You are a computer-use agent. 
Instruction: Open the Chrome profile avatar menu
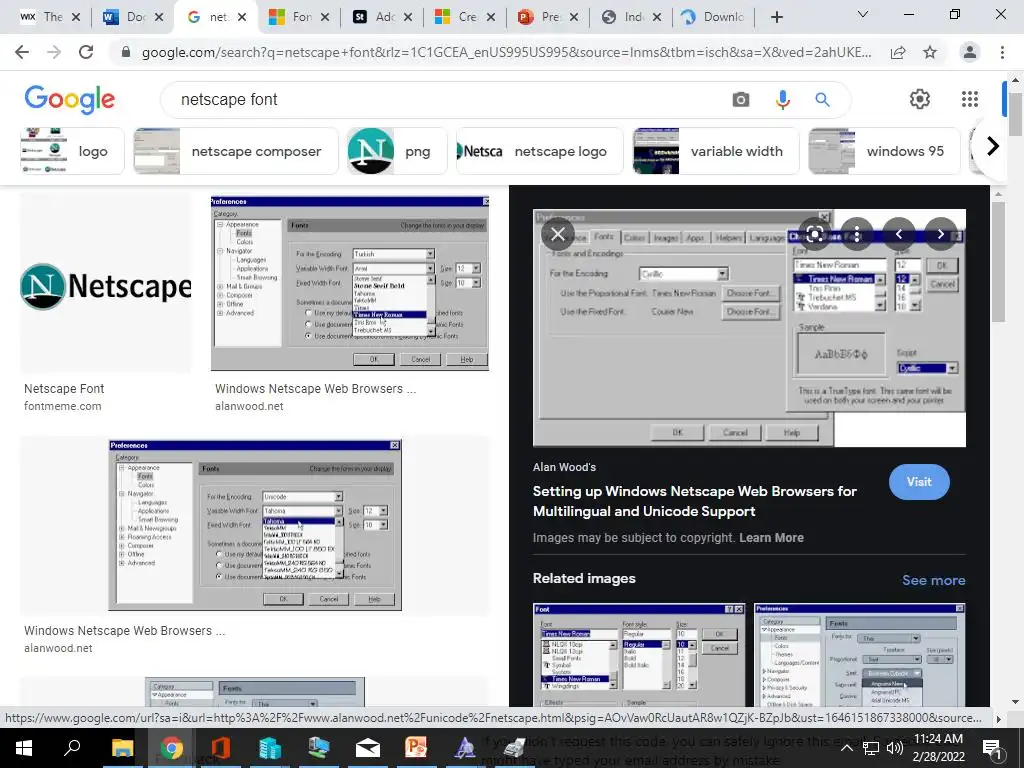click(970, 52)
